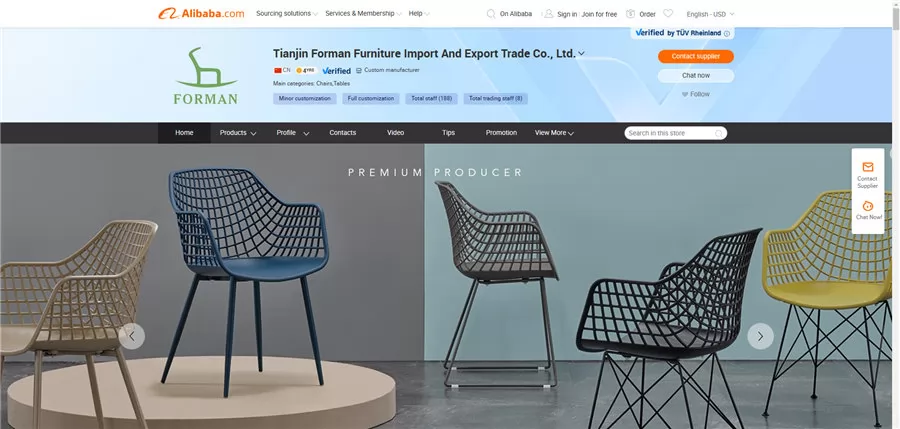Show next banner slide with right arrow
Image resolution: width=900 pixels, height=429 pixels.
point(760,337)
